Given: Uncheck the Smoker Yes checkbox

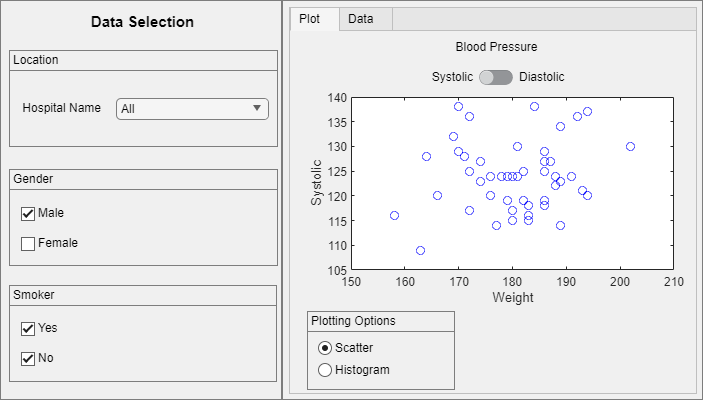Looking at the screenshot, I should (x=28, y=328).
